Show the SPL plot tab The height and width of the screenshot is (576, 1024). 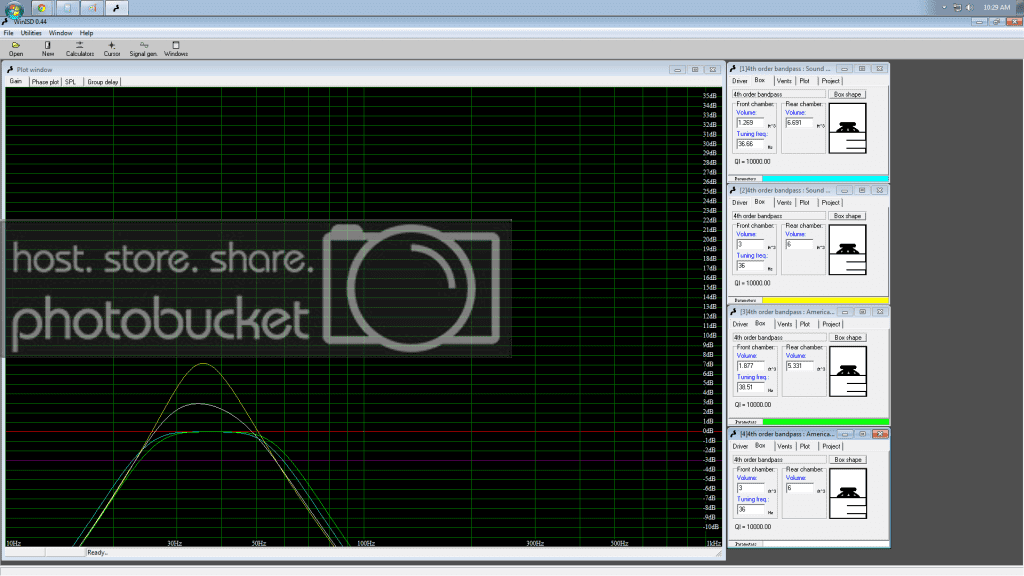71,82
